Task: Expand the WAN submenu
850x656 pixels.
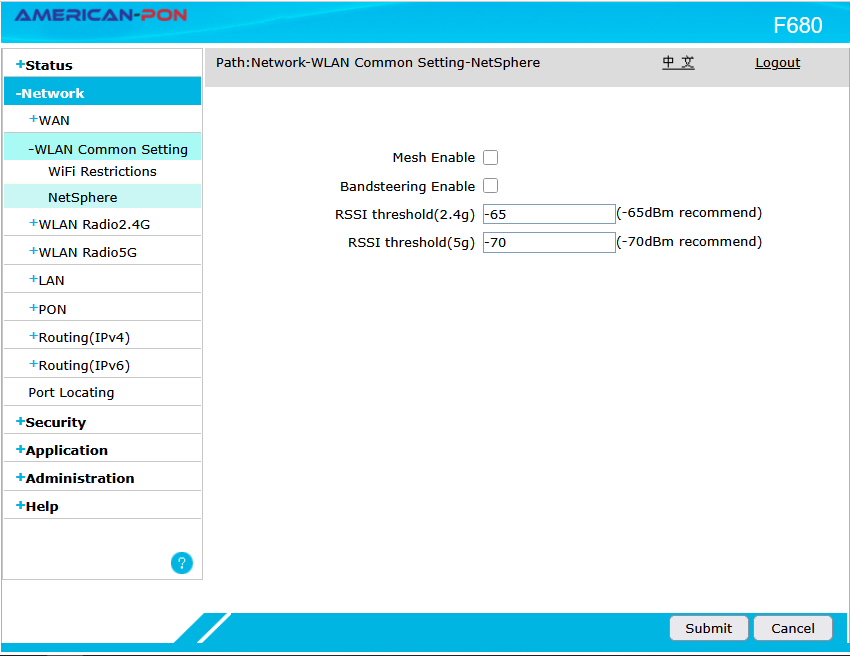Action: [53, 120]
